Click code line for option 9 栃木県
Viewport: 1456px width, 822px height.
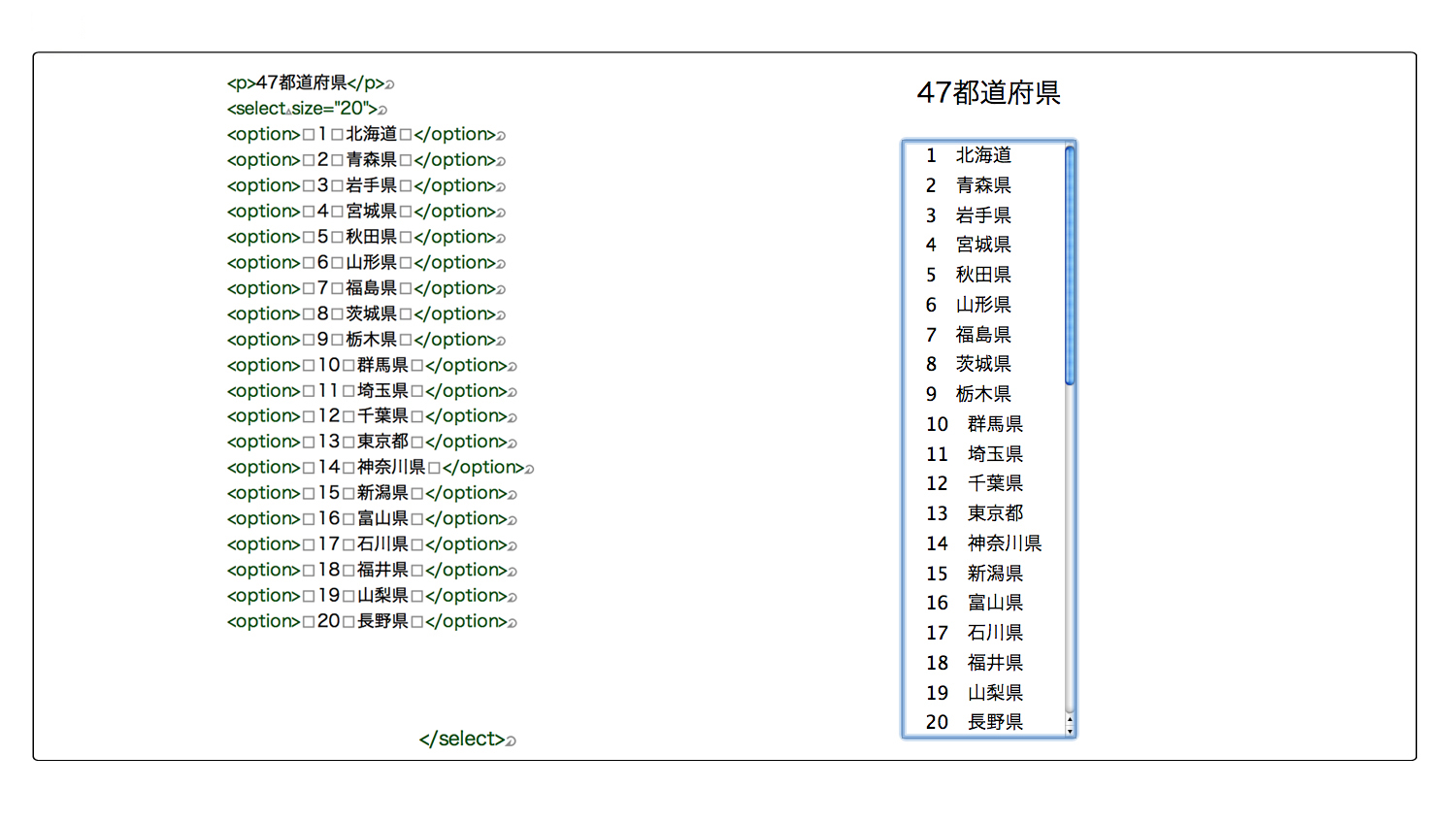pos(366,340)
